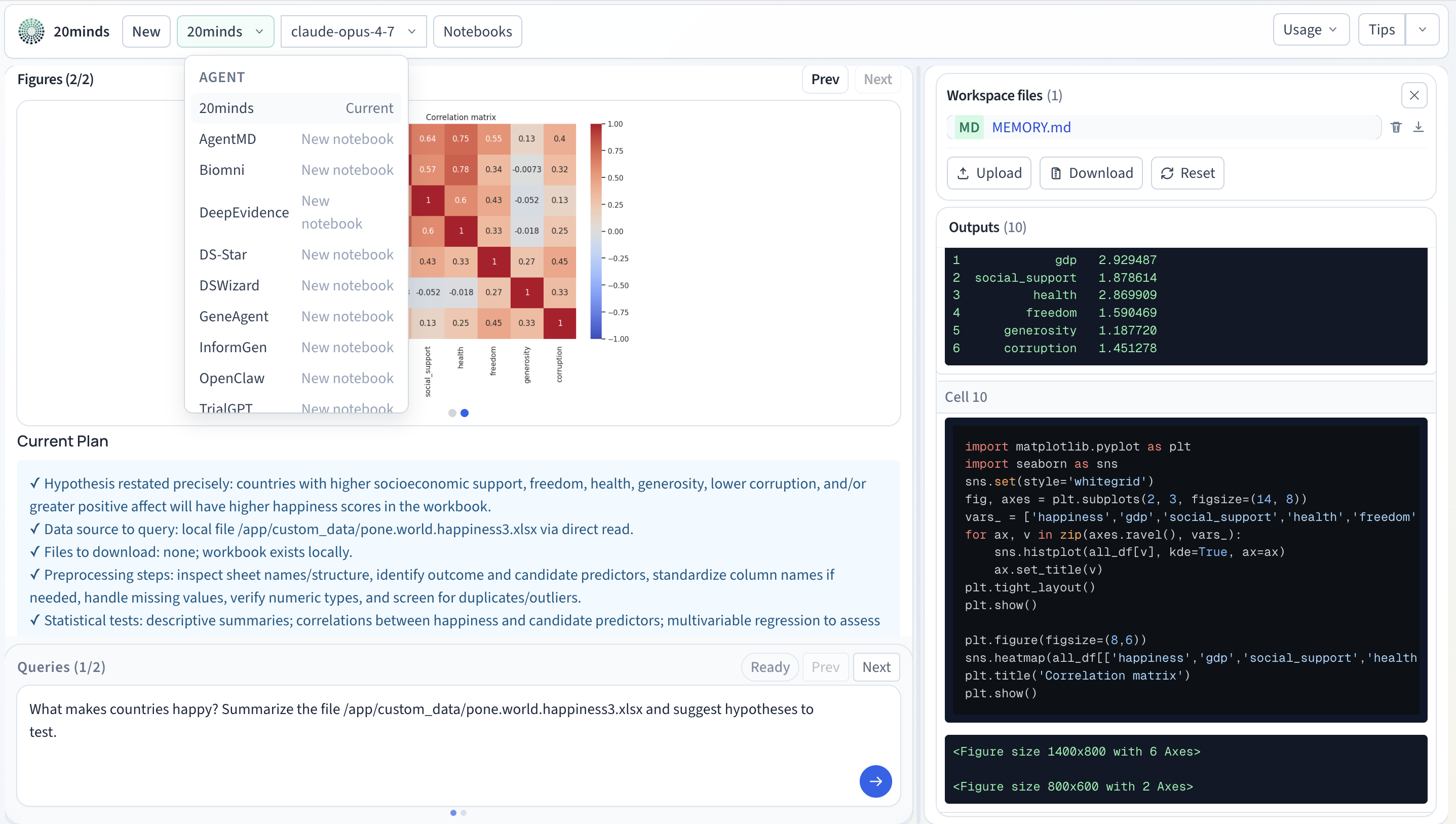Viewport: 1456px width, 824px height.
Task: Open the Notebooks view
Action: click(x=477, y=31)
